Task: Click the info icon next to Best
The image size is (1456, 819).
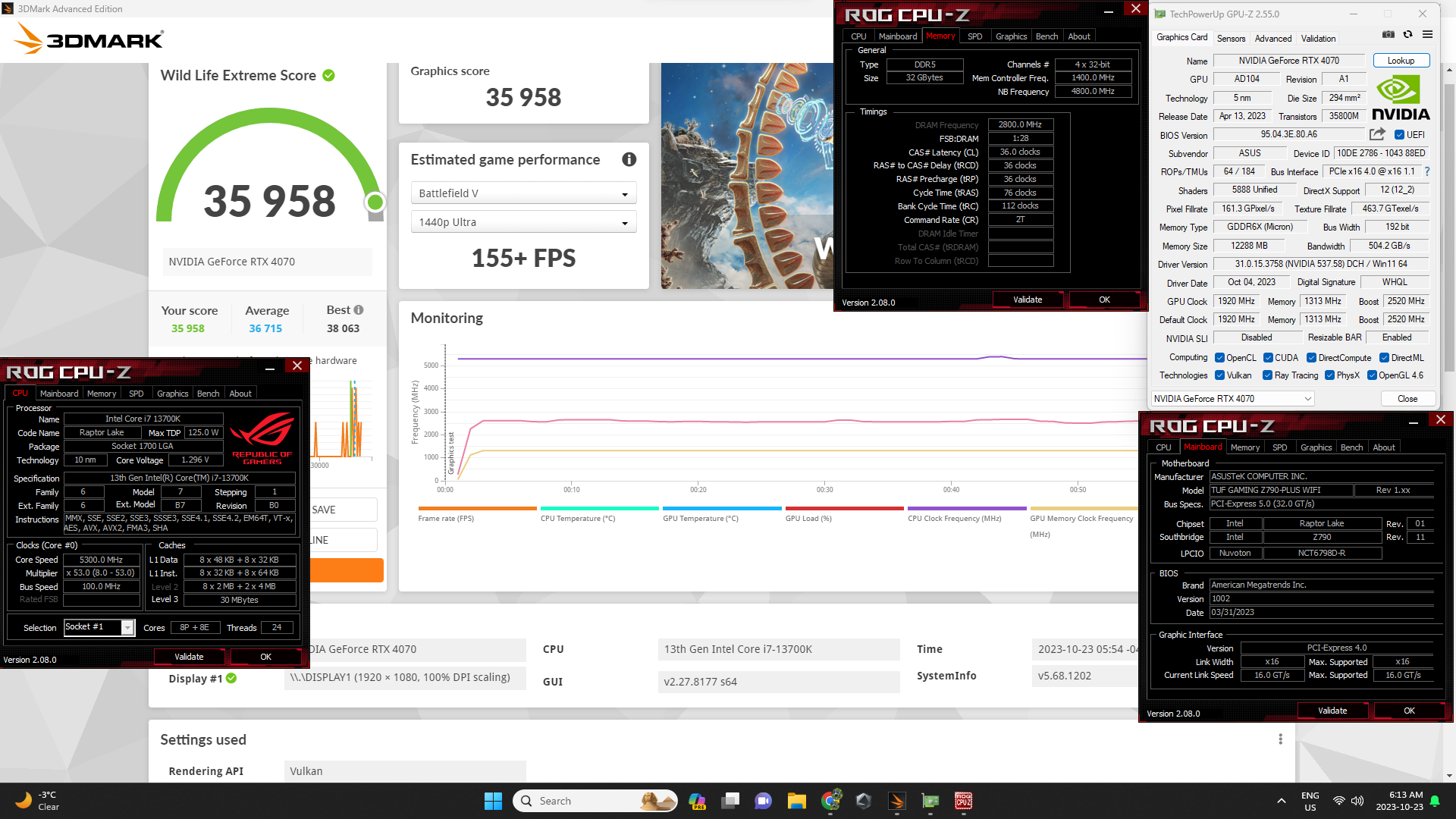Action: click(x=359, y=309)
